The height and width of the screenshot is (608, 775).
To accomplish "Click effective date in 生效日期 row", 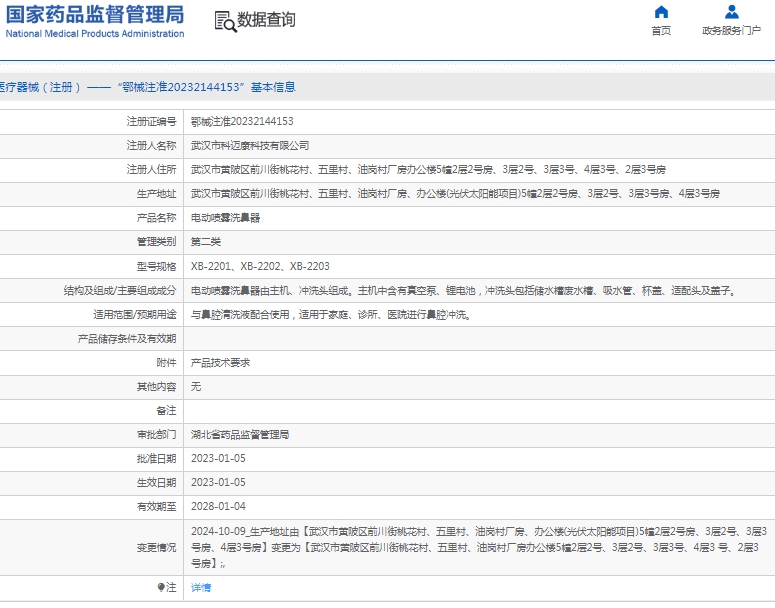I will point(218,482).
